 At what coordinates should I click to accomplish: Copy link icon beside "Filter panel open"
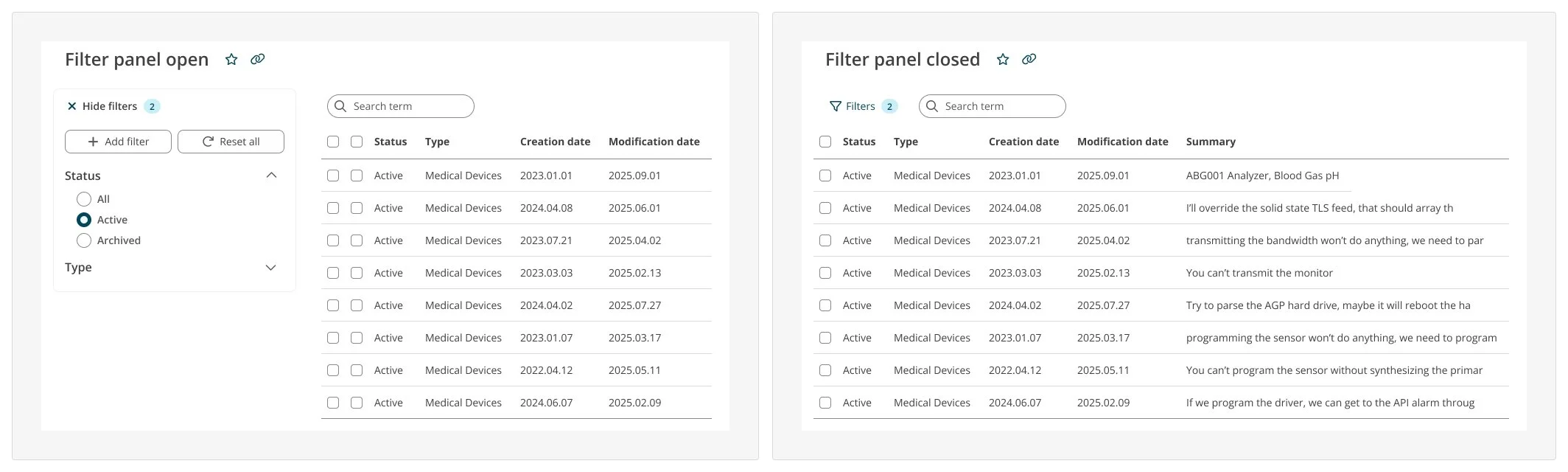click(x=257, y=59)
